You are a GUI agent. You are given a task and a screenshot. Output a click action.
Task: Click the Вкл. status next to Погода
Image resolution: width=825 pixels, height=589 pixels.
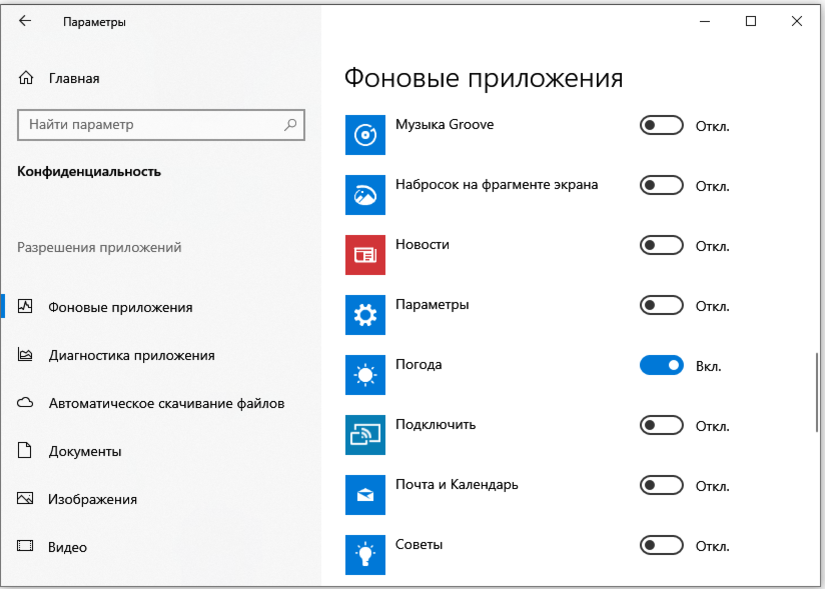[x=708, y=366]
